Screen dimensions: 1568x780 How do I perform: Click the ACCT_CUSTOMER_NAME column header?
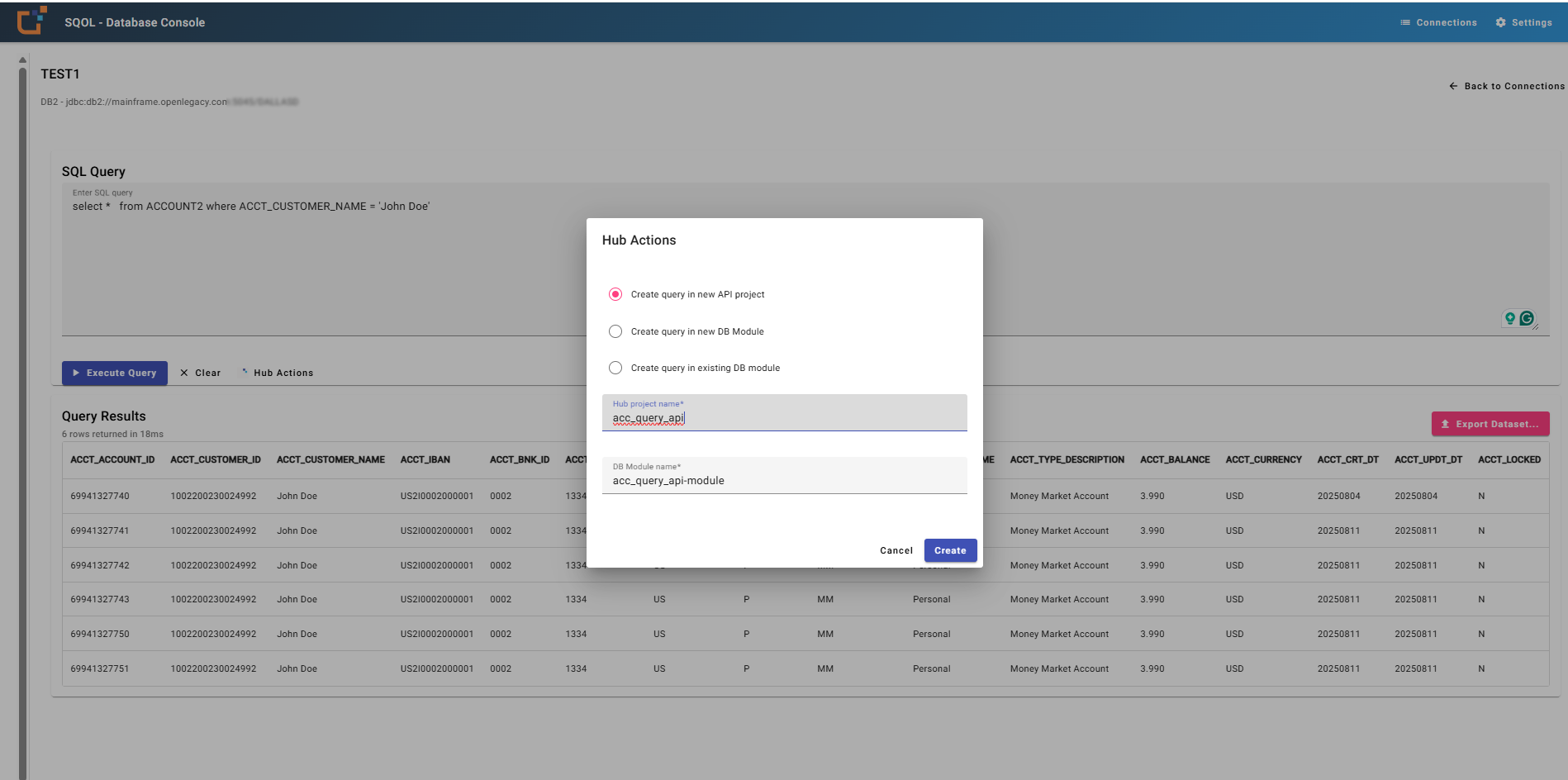(x=330, y=459)
